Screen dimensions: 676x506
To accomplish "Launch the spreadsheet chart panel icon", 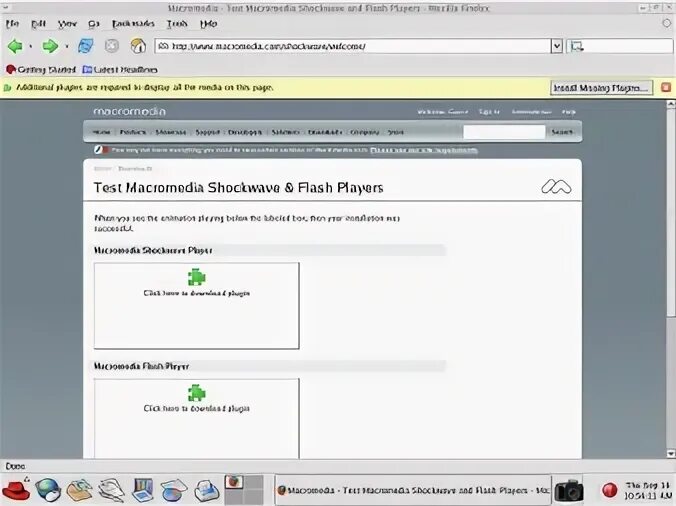I will pyautogui.click(x=174, y=490).
